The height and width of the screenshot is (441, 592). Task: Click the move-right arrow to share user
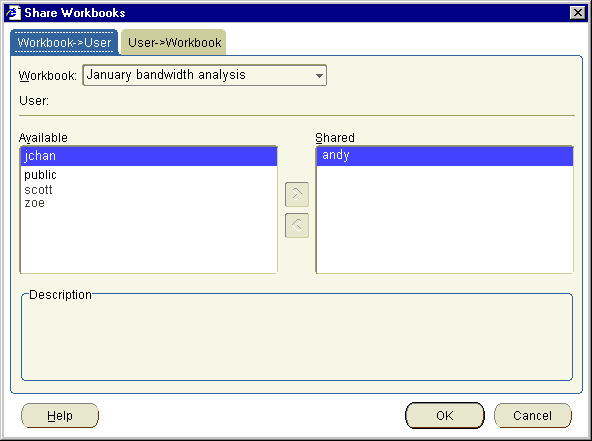297,194
